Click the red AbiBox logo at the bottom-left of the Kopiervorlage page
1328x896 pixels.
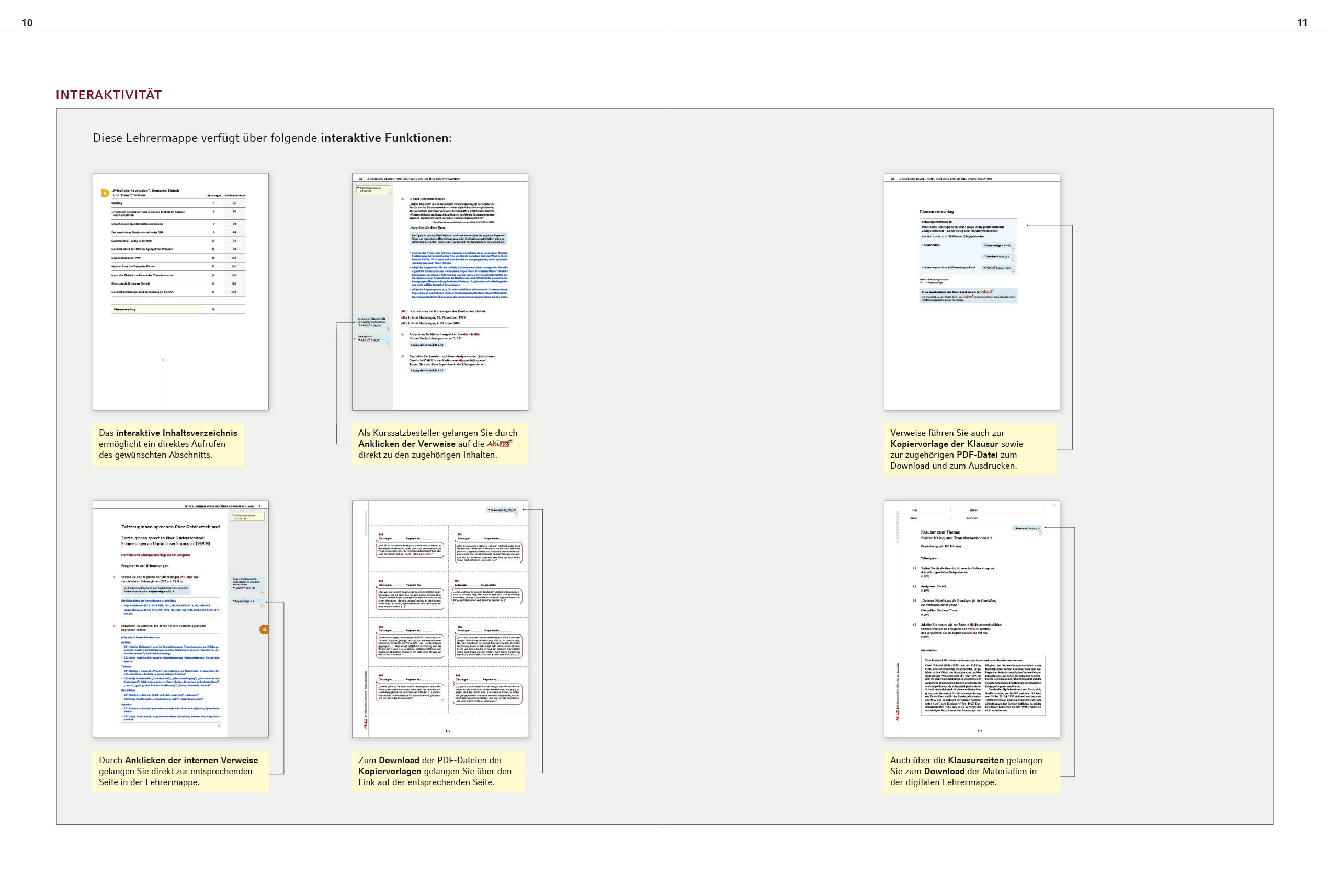(x=366, y=724)
